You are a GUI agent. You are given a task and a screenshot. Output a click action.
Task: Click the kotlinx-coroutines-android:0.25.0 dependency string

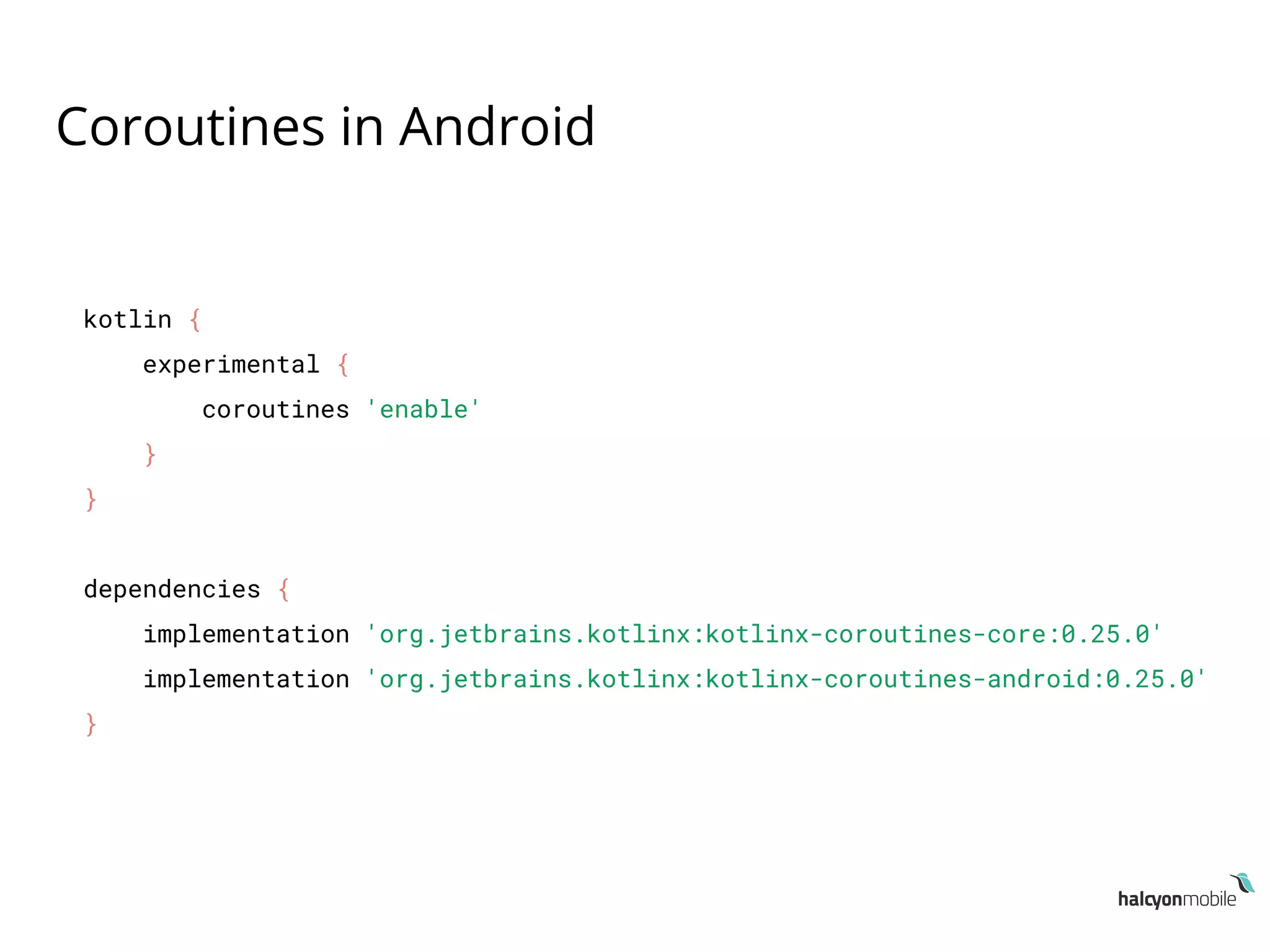tap(786, 679)
